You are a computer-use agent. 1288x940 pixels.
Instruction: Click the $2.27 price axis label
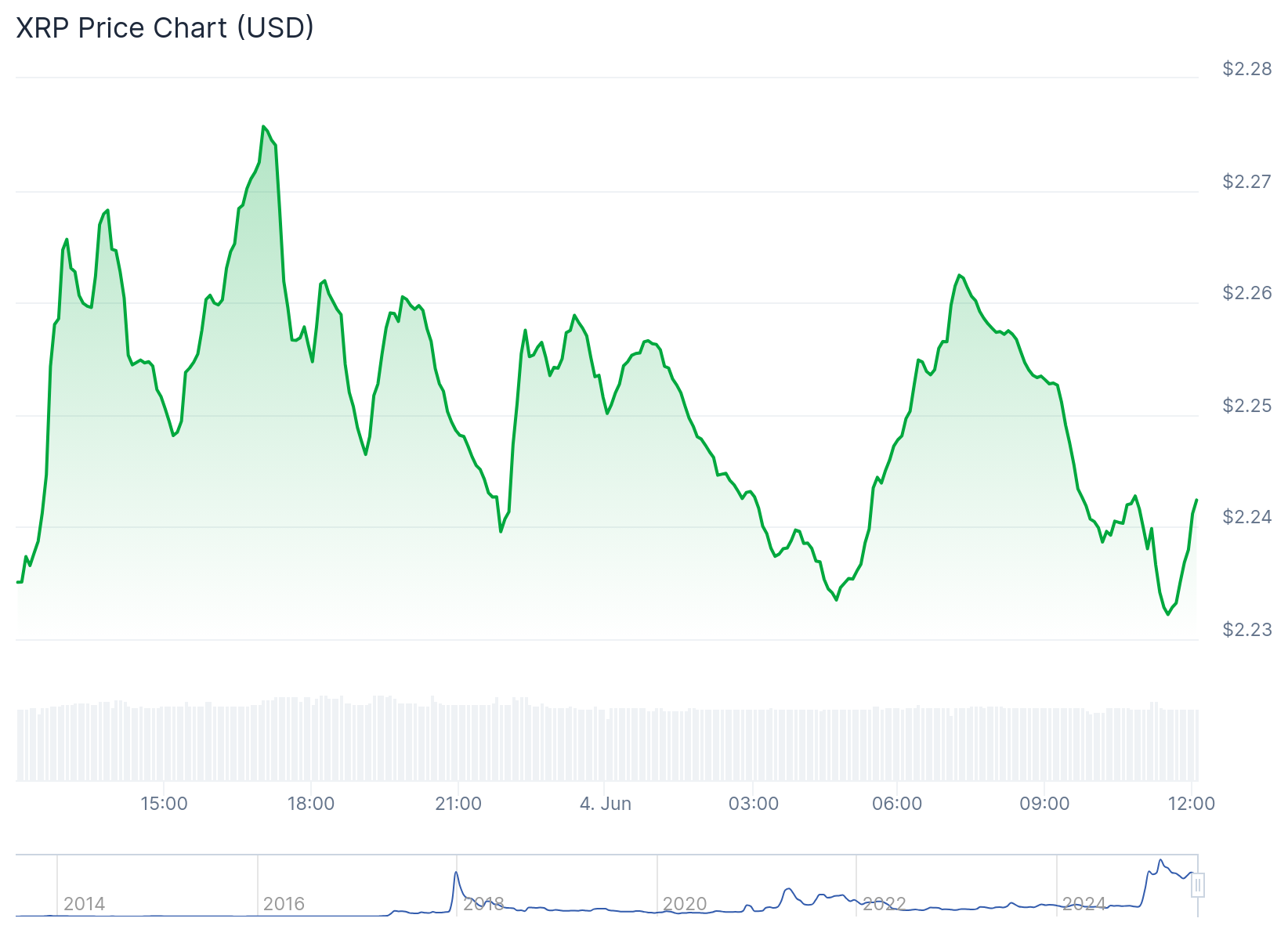[x=1247, y=182]
